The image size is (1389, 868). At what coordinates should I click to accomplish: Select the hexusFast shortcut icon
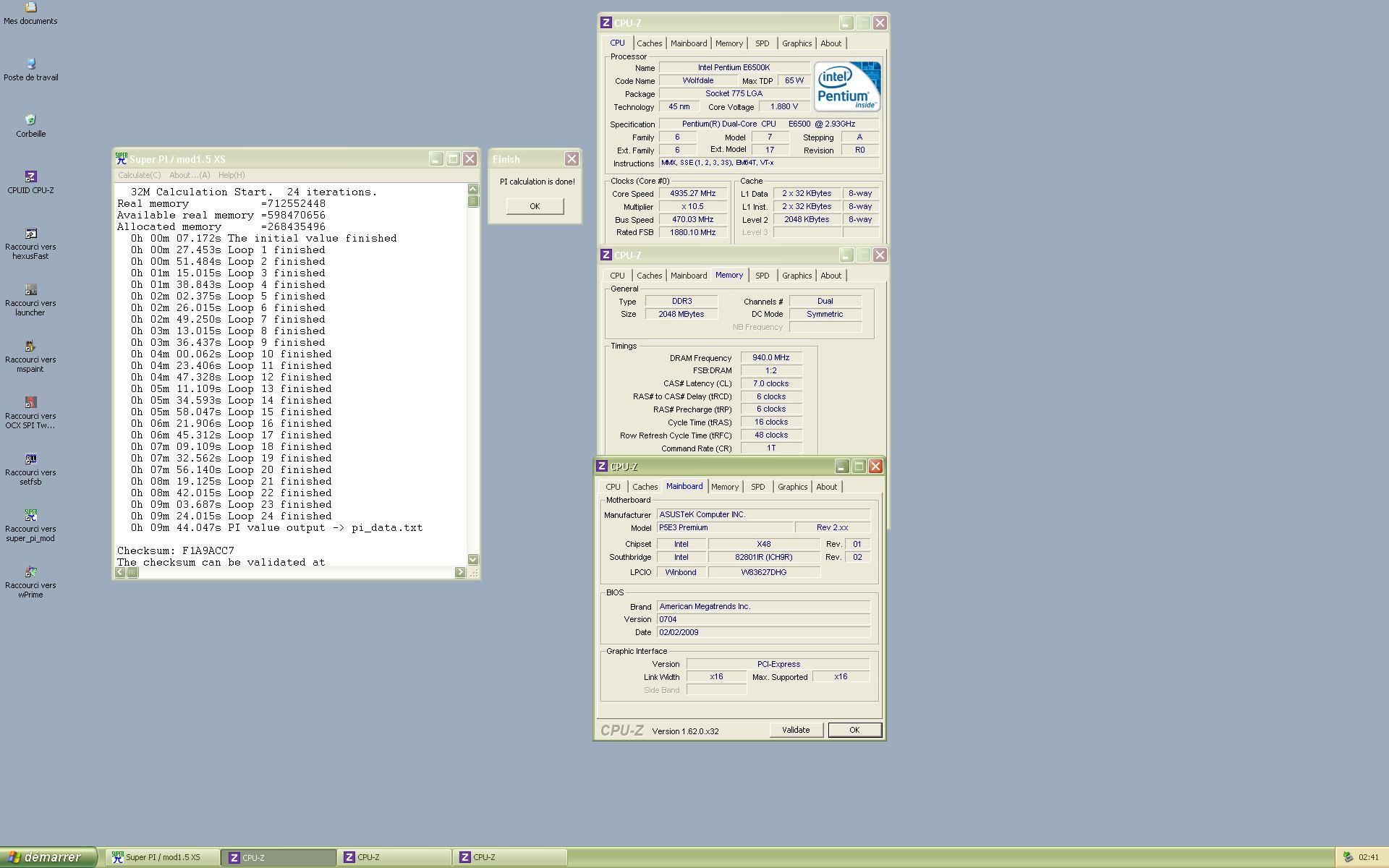[x=30, y=233]
